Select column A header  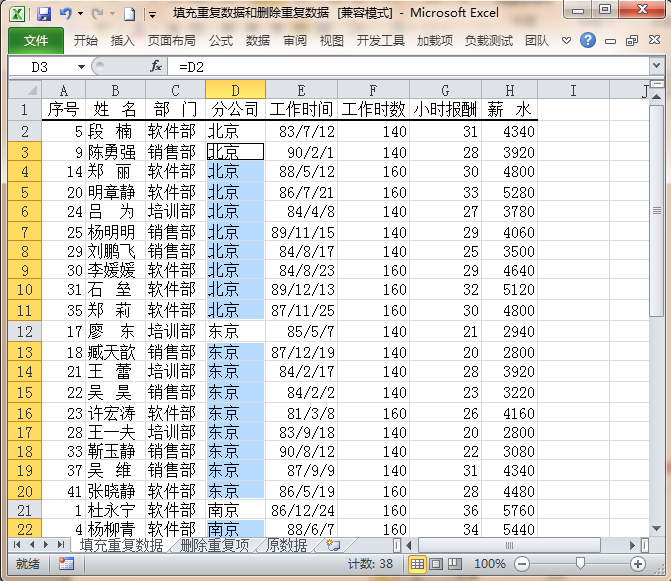(63, 90)
